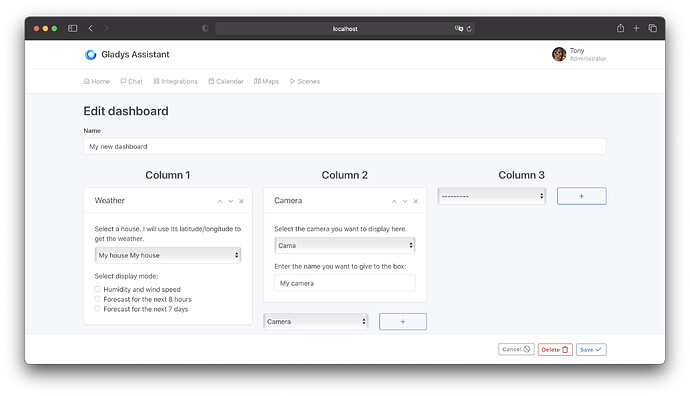Open the Column 3 box type dropdown
Image resolution: width=690 pixels, height=396 pixels.
point(492,196)
